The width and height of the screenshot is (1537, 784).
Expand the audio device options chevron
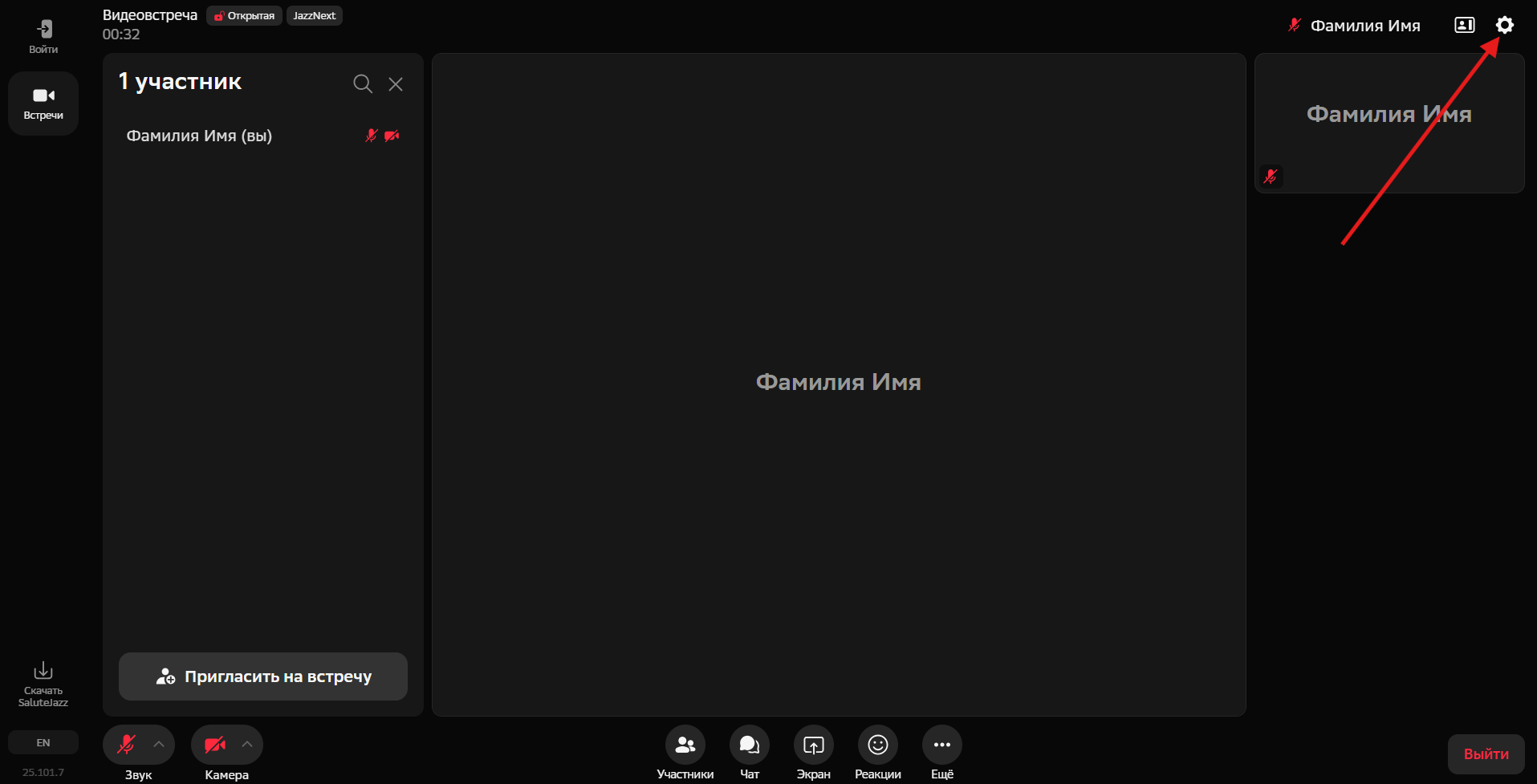click(159, 745)
